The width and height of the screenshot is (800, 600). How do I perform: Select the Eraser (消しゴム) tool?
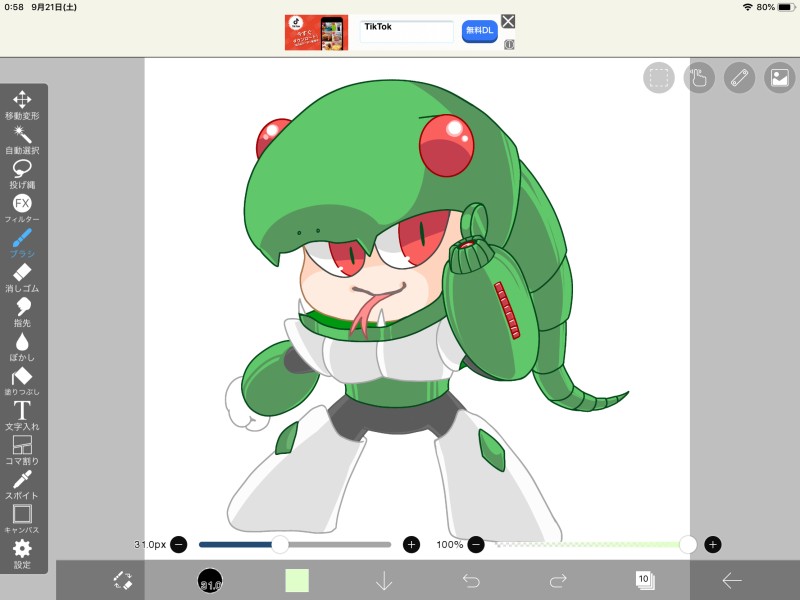[x=22, y=278]
